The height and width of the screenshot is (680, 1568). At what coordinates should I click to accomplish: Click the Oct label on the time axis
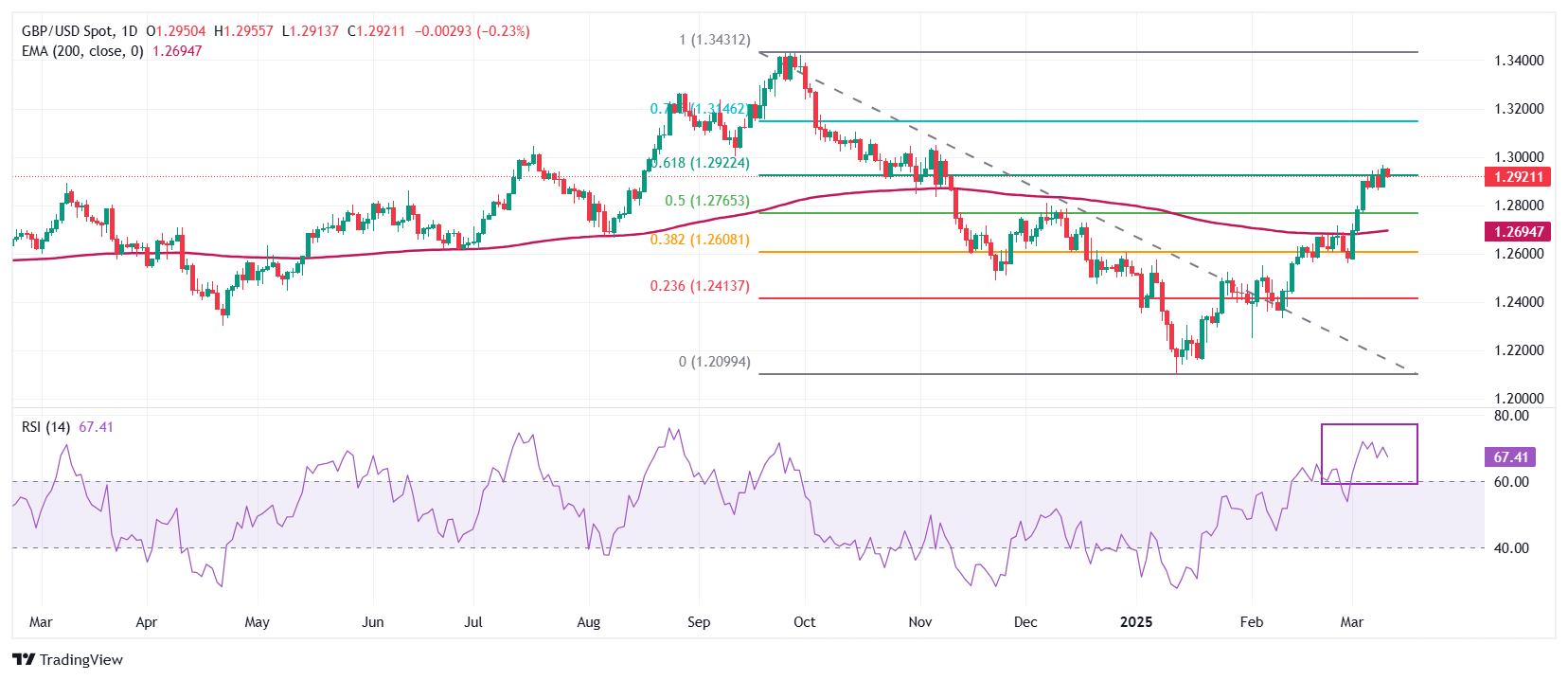click(804, 622)
